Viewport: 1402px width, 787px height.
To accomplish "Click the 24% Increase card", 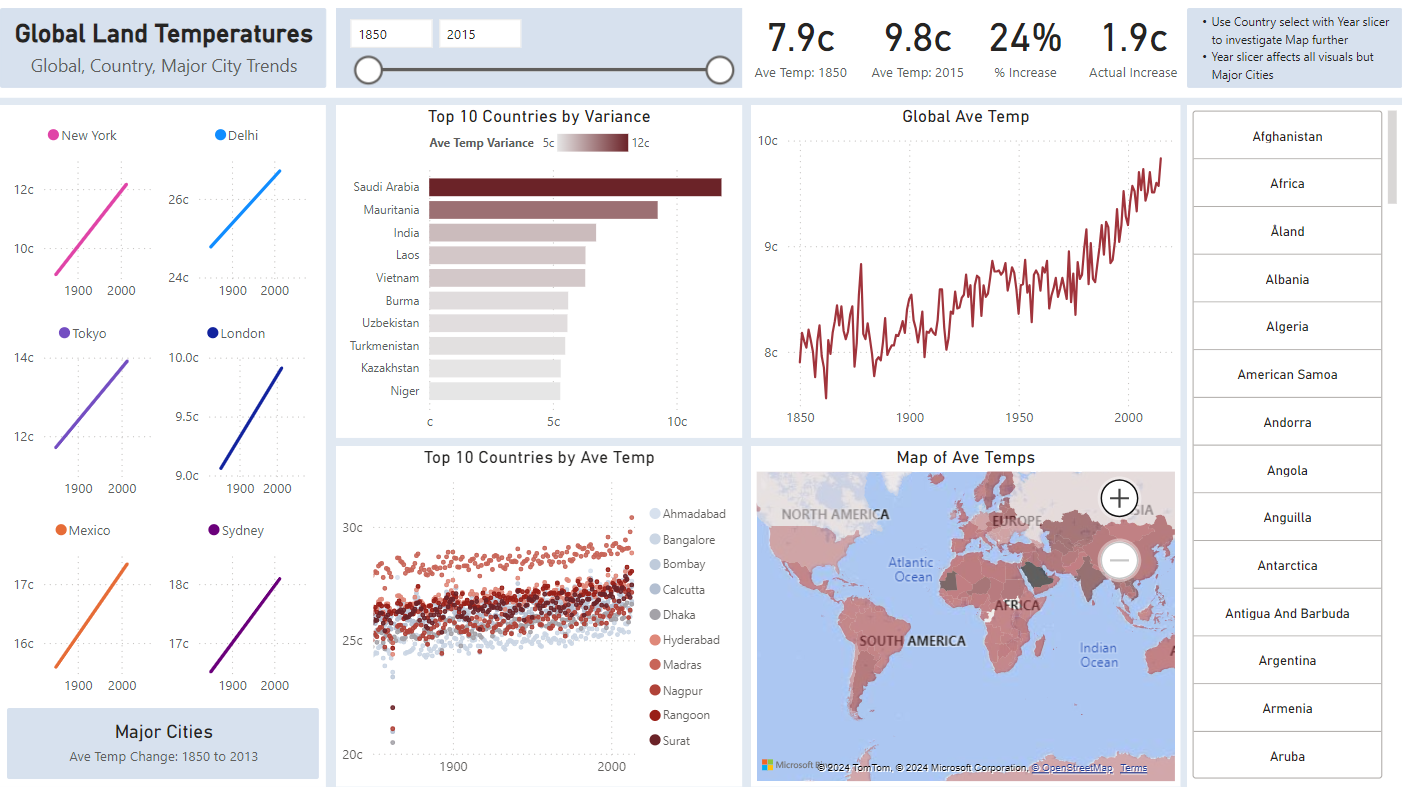I will tap(1025, 48).
